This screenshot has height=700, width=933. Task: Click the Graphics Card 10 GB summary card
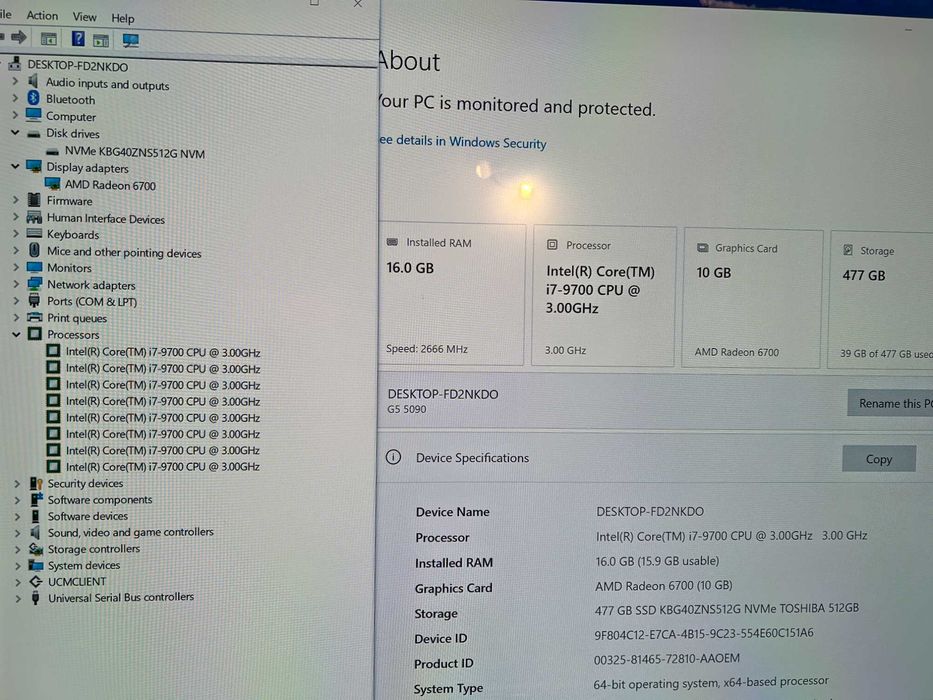point(752,298)
